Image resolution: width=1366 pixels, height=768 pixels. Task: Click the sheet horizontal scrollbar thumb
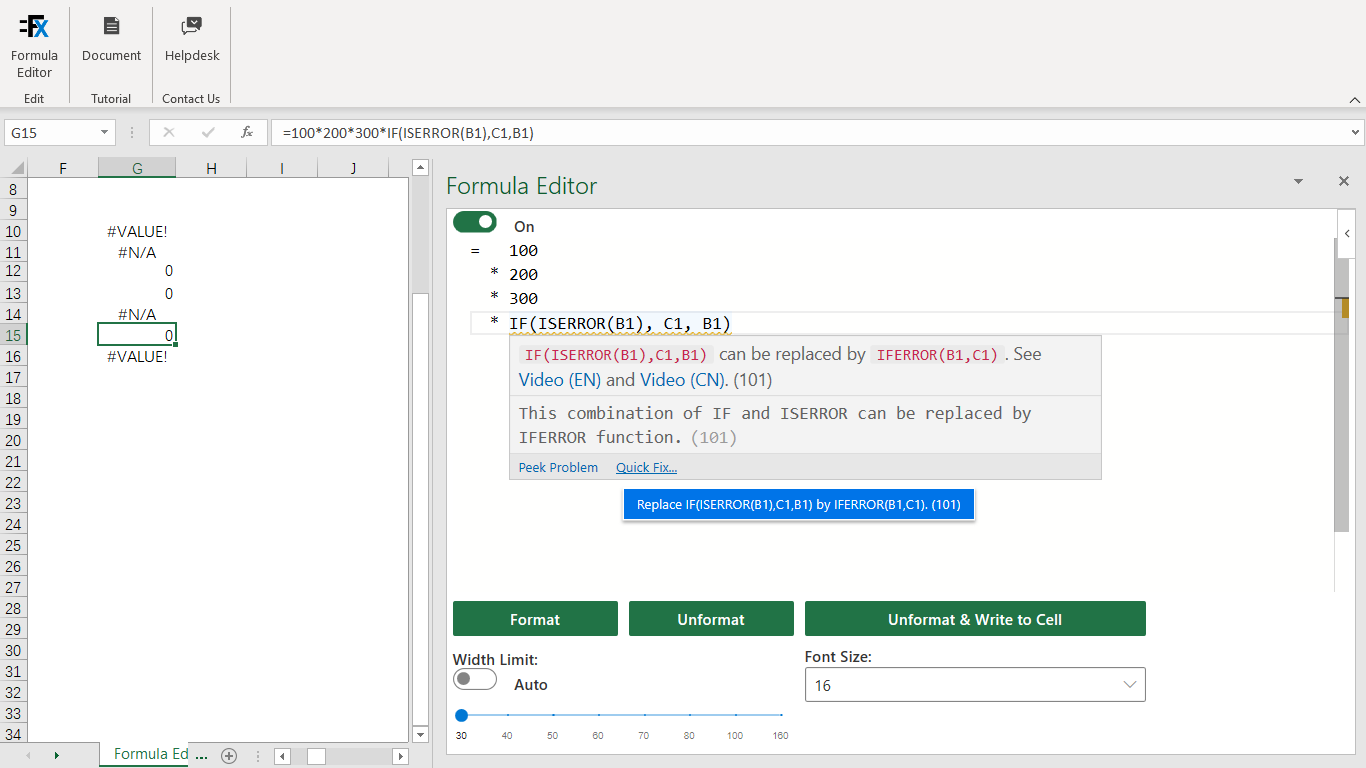tap(316, 756)
